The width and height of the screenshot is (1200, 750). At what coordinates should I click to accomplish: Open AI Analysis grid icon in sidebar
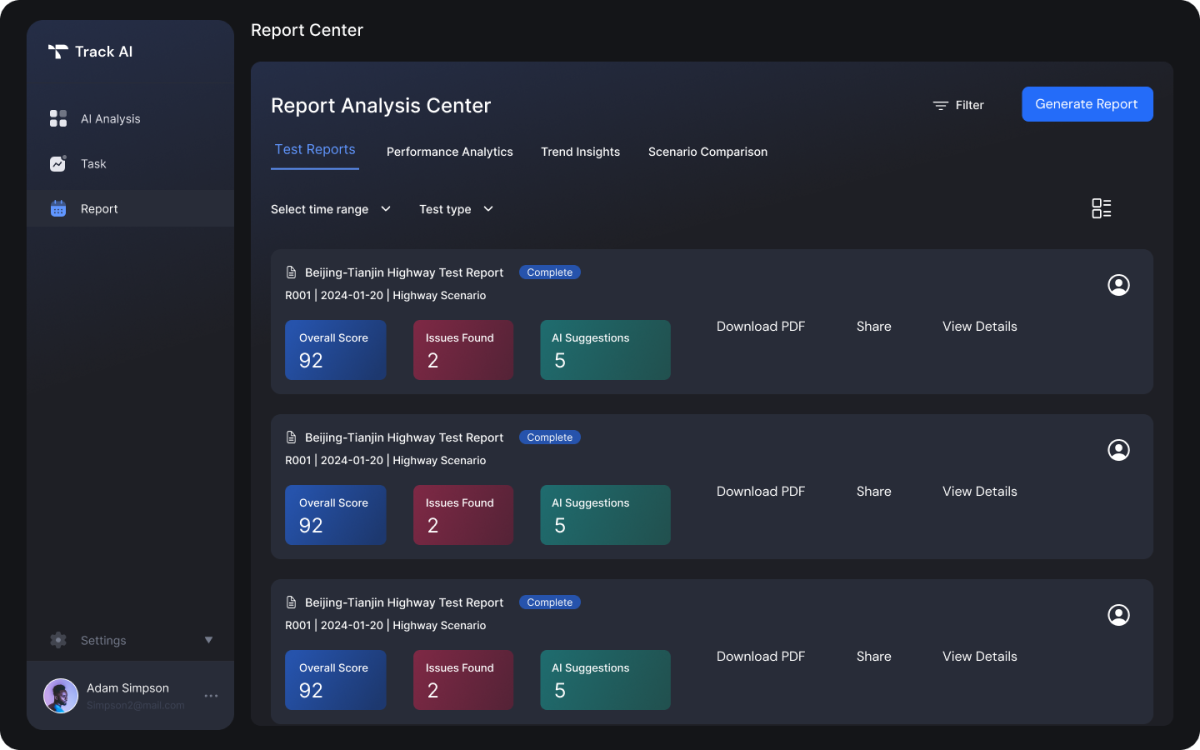pos(58,119)
